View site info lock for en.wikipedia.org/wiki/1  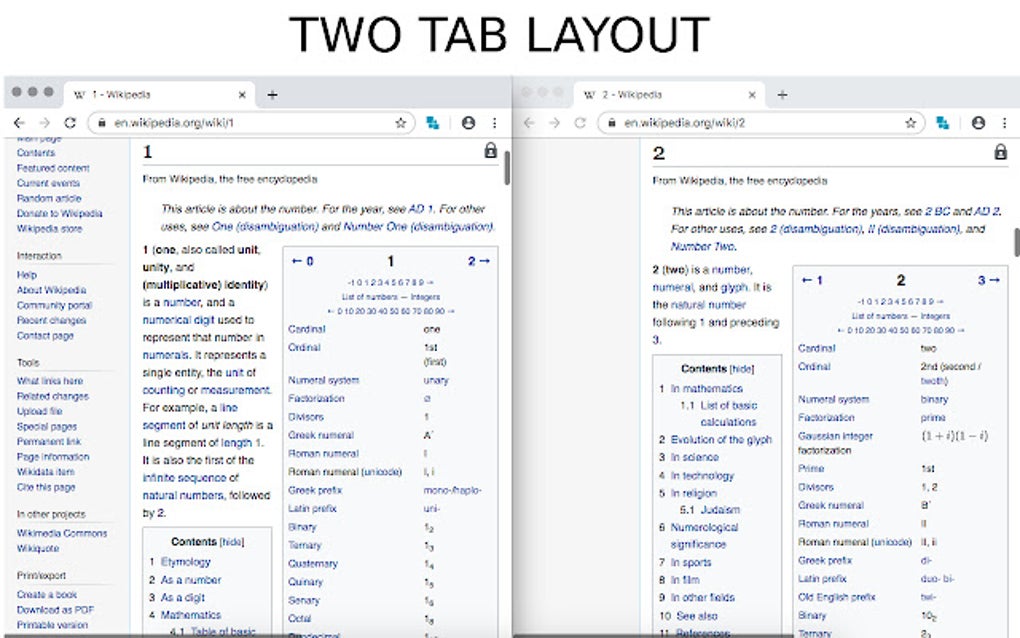[x=101, y=123]
